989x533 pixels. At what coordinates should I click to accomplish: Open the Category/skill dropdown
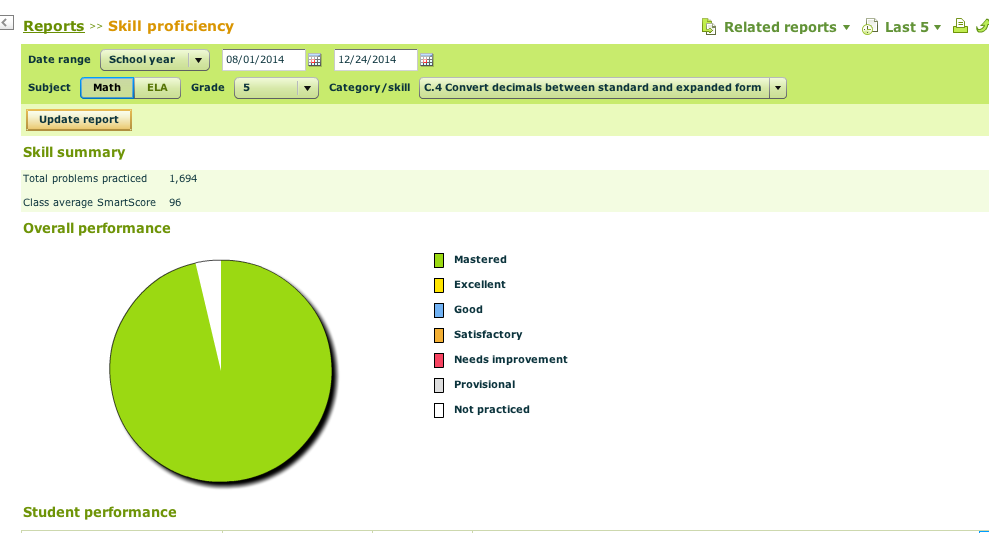pos(602,88)
